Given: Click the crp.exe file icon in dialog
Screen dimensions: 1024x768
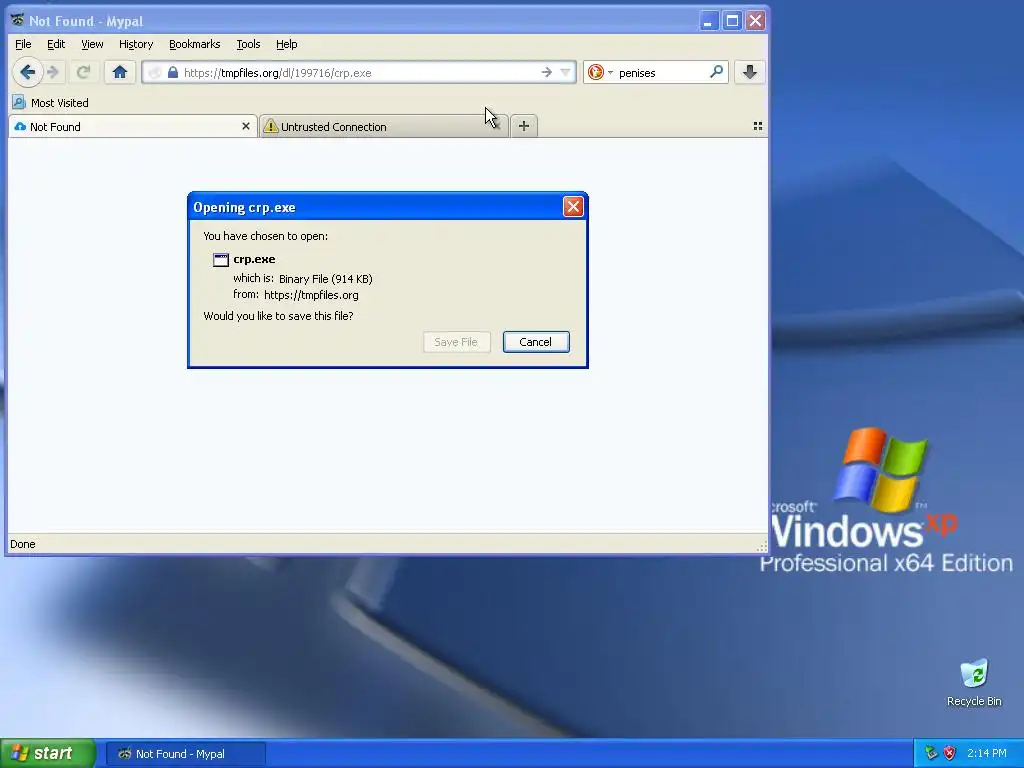Looking at the screenshot, I should click(x=221, y=260).
